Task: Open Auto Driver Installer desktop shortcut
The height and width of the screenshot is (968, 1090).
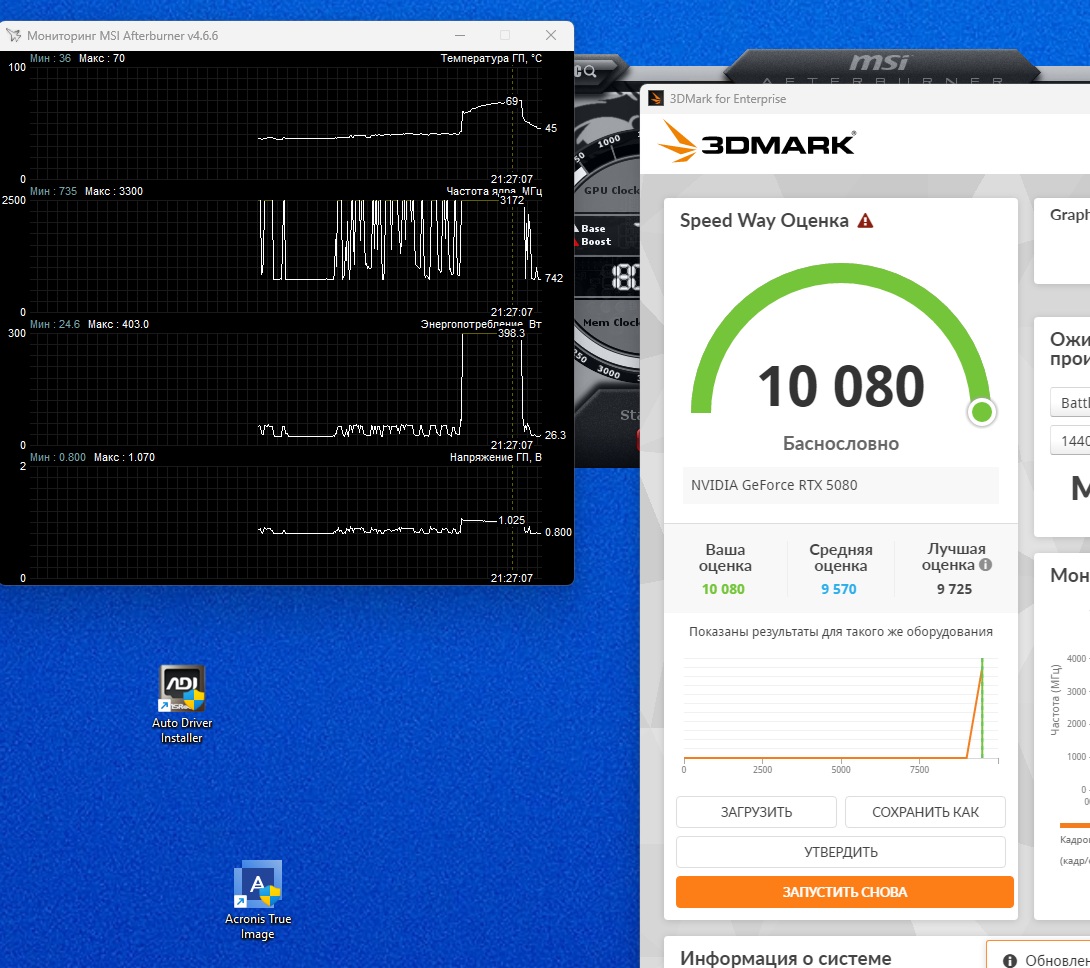Action: [x=182, y=704]
